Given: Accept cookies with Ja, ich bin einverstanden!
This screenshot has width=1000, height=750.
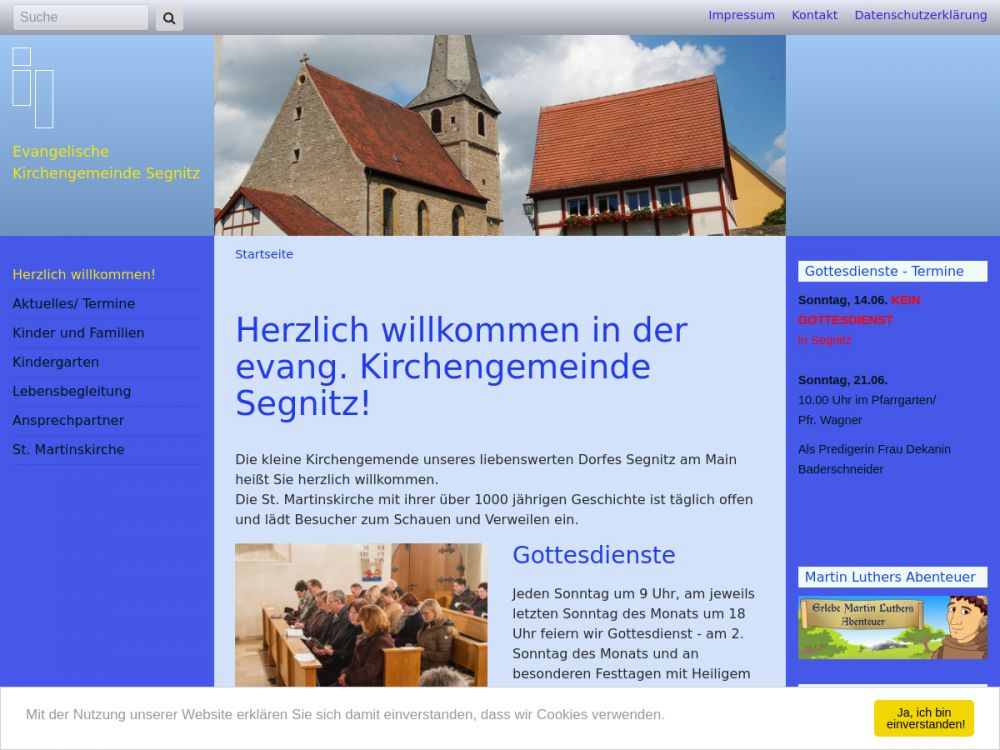Looking at the screenshot, I should [923, 718].
